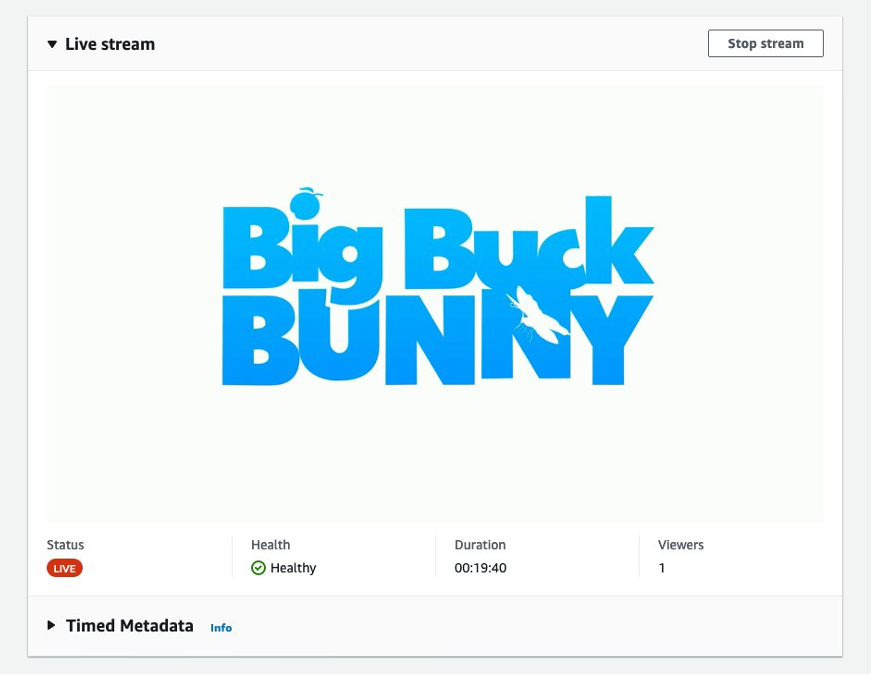Screen dimensions: 872x675
Task: Click the disclosure triangle beside Timed Metadata
Action: (50, 626)
